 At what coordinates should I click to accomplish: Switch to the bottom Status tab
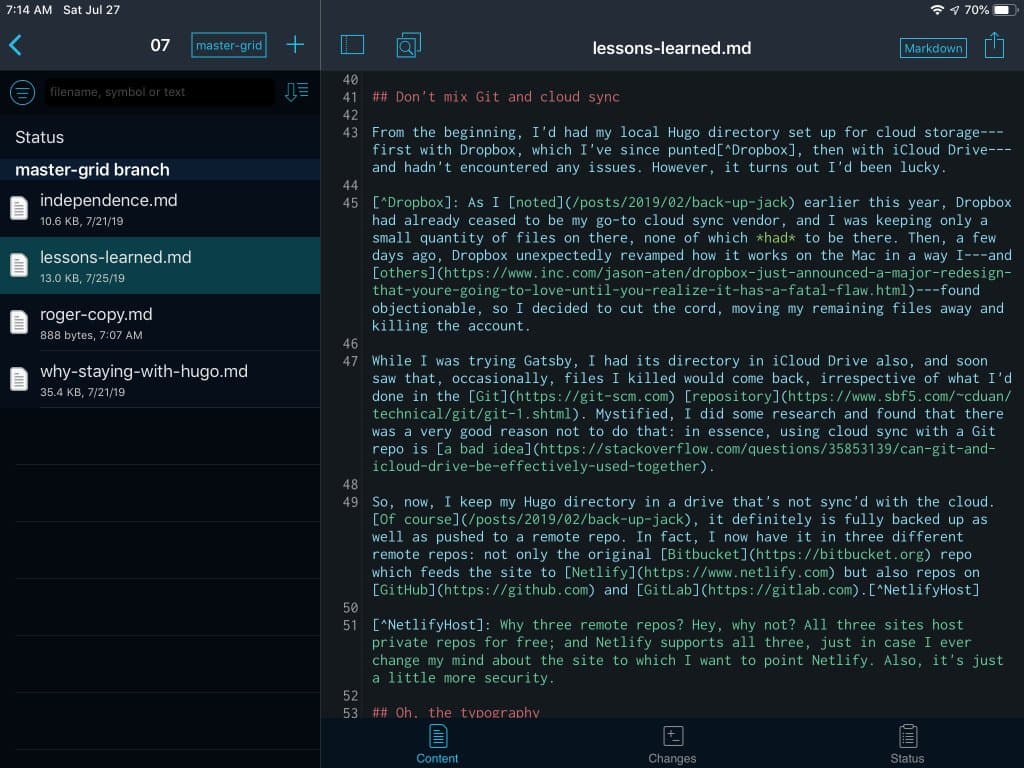point(907,744)
